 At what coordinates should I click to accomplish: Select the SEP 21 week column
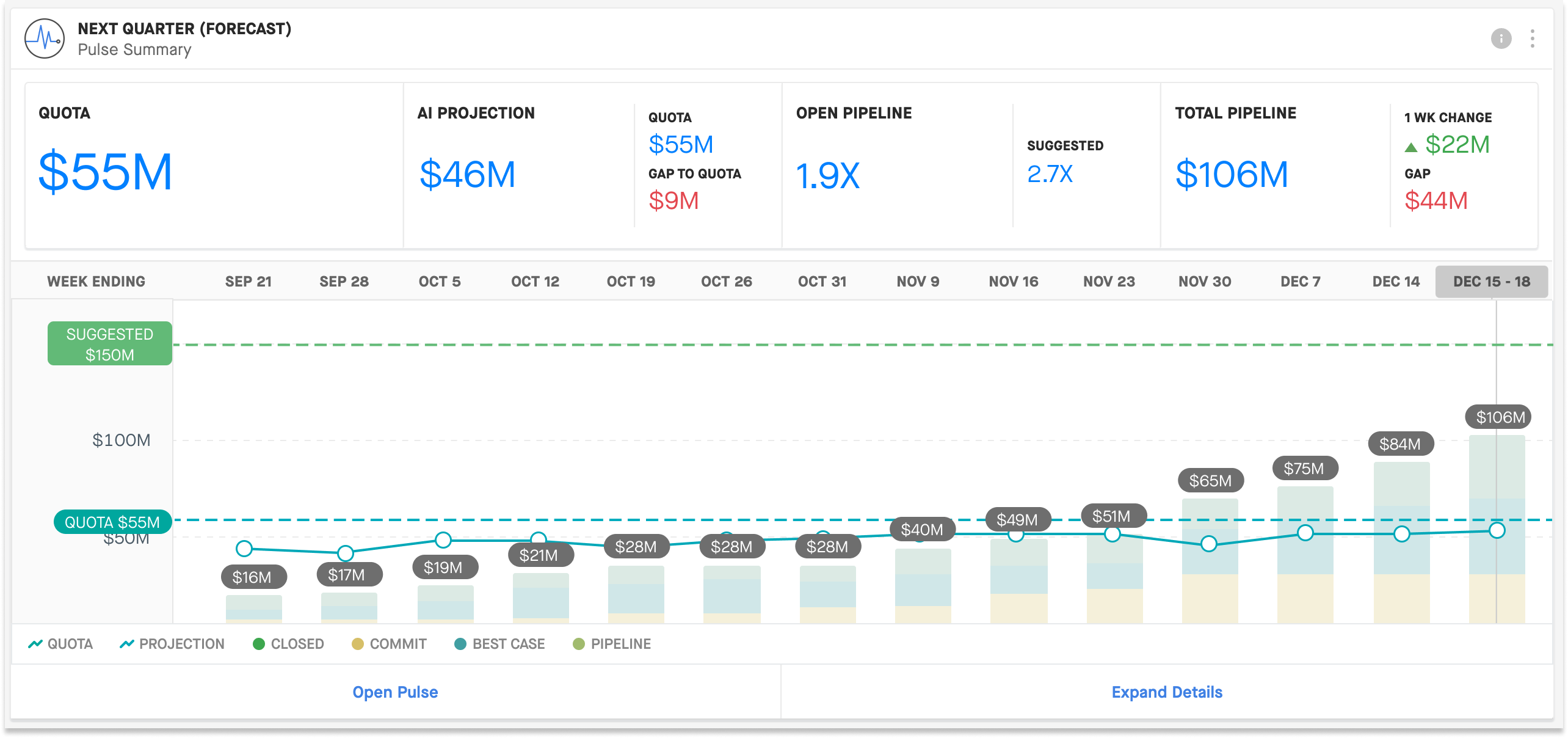248,282
